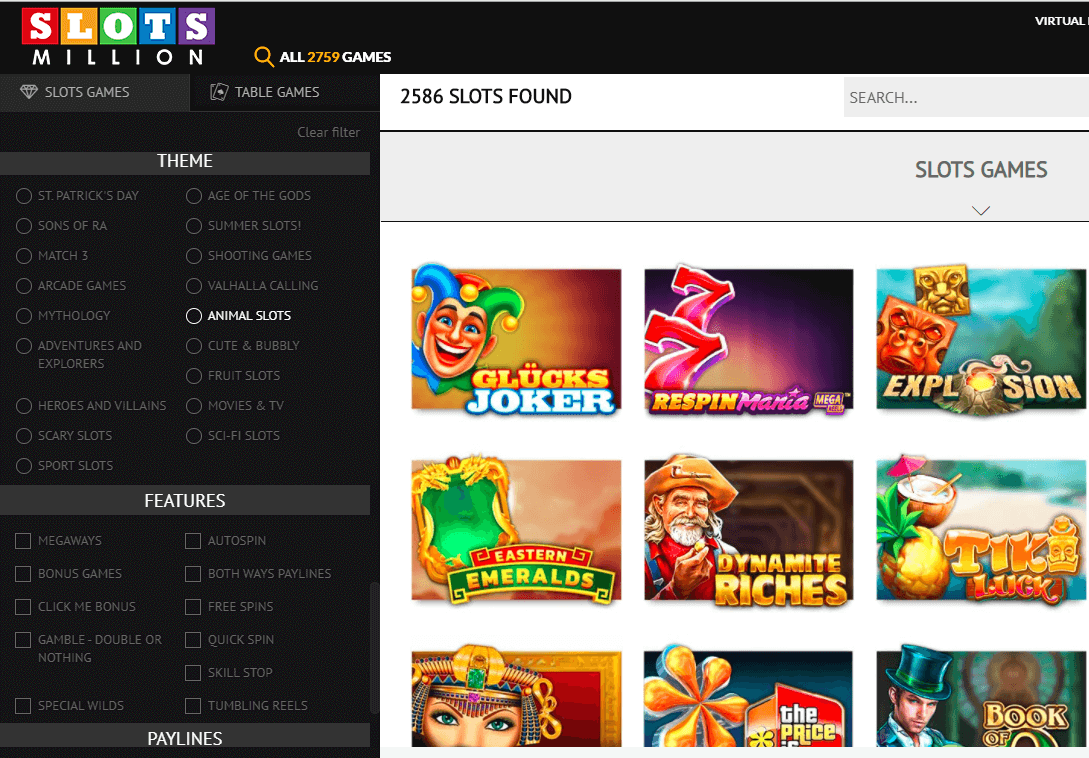Select the Adventures and Explorers theme
Screen dimensions: 1089x758
click(24, 346)
